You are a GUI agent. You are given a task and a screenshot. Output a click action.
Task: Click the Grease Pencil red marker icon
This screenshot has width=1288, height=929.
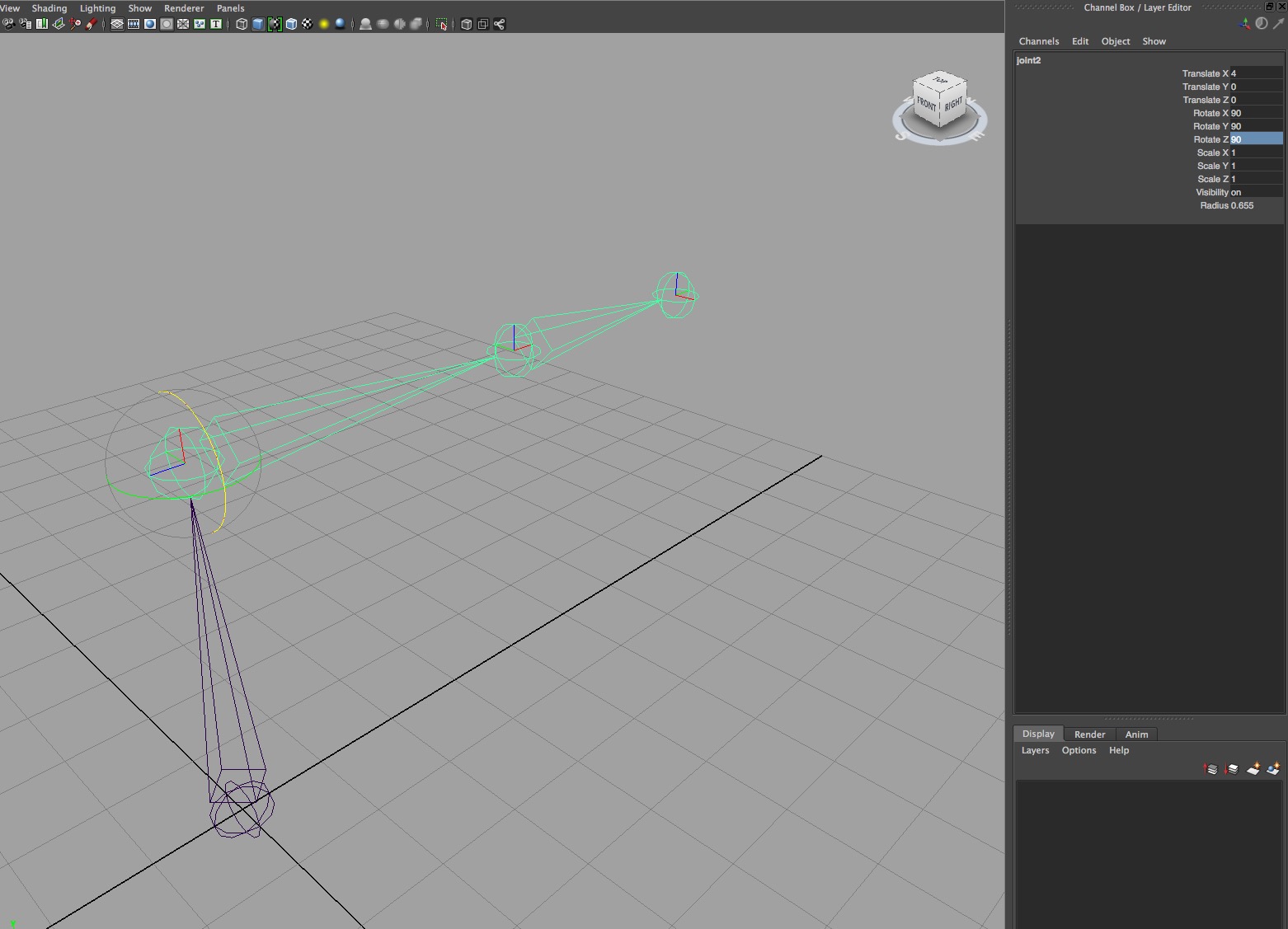coord(92,24)
